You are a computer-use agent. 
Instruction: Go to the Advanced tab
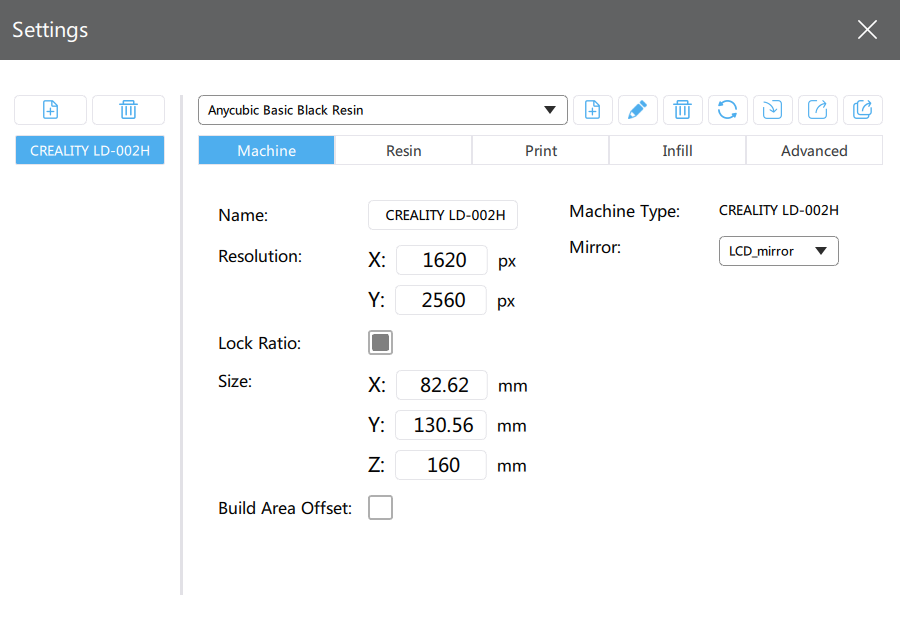pyautogui.click(x=814, y=150)
